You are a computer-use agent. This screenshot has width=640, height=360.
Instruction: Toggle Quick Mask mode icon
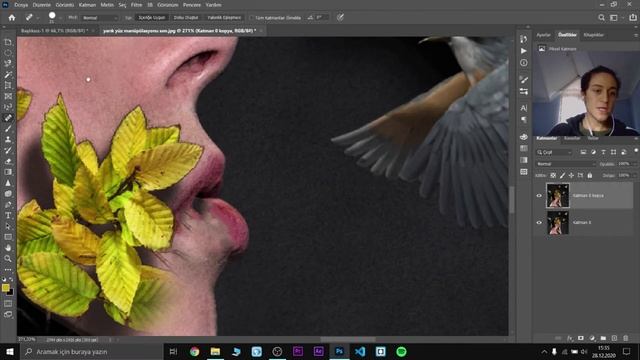coord(8,304)
